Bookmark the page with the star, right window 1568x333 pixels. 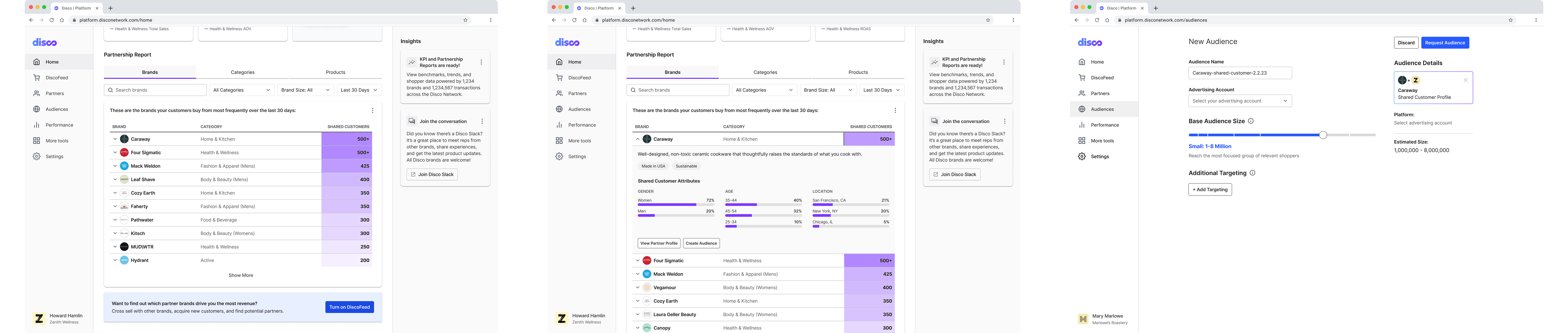pos(1511,20)
